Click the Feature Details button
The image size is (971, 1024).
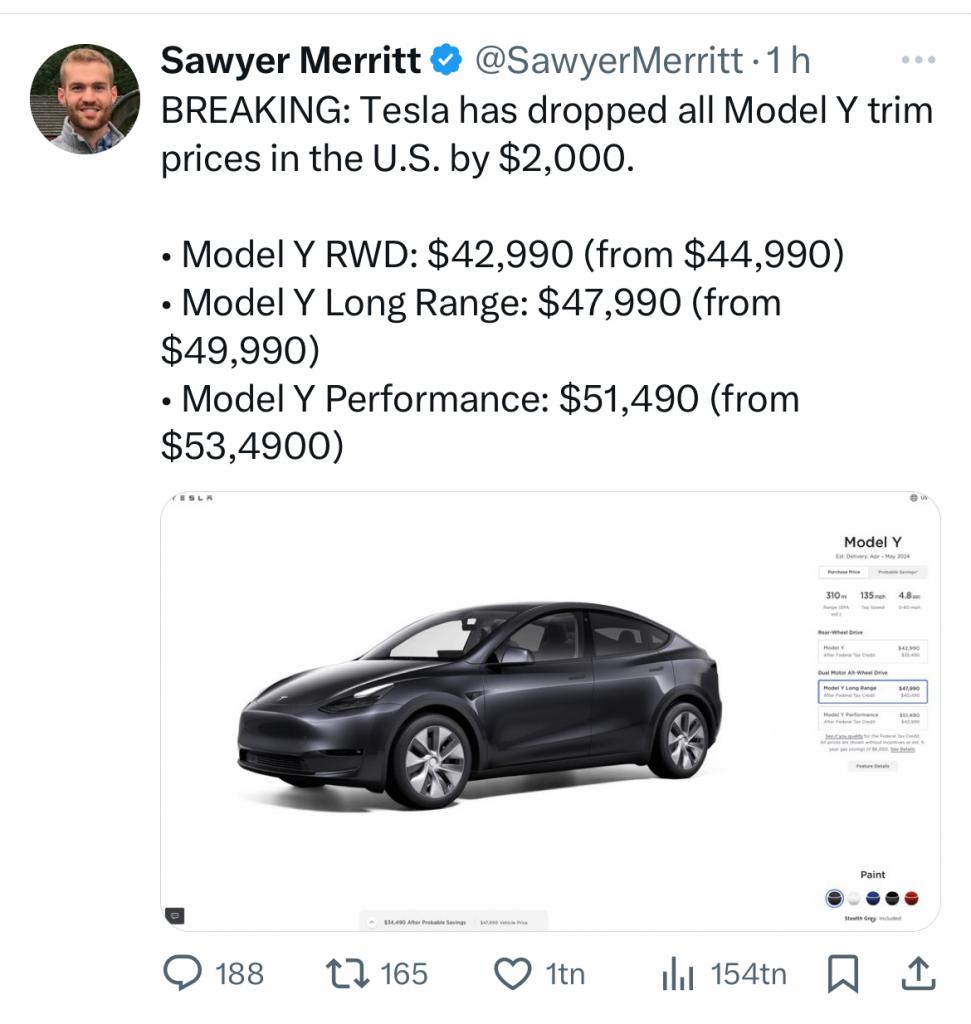click(x=872, y=766)
